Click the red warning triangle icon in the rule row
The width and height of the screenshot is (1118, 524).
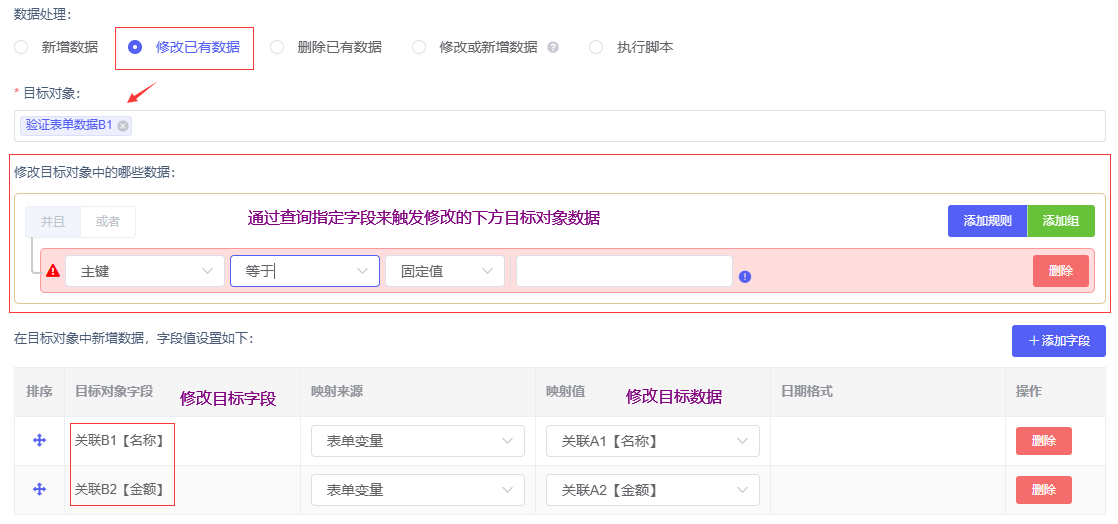(53, 271)
